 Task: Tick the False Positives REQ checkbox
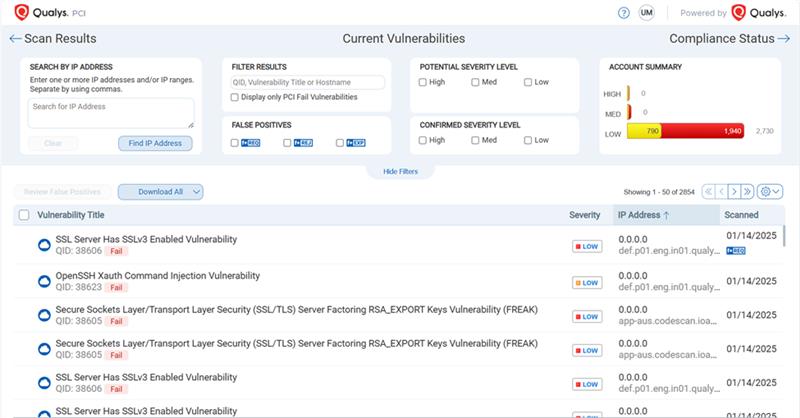pyautogui.click(x=235, y=143)
